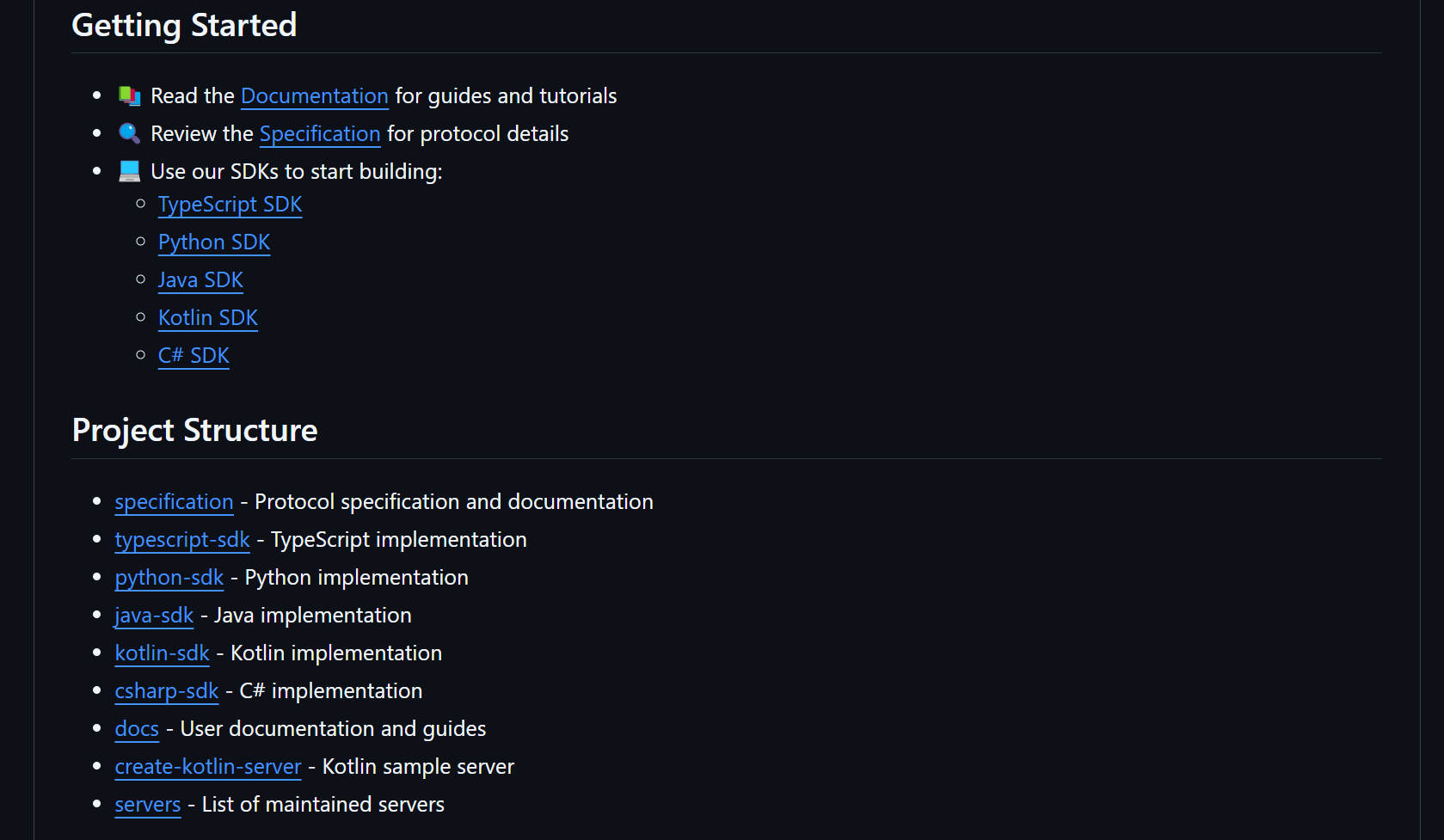Click 'Python implementation' description text
Image resolution: width=1444 pixels, height=840 pixels.
[357, 578]
